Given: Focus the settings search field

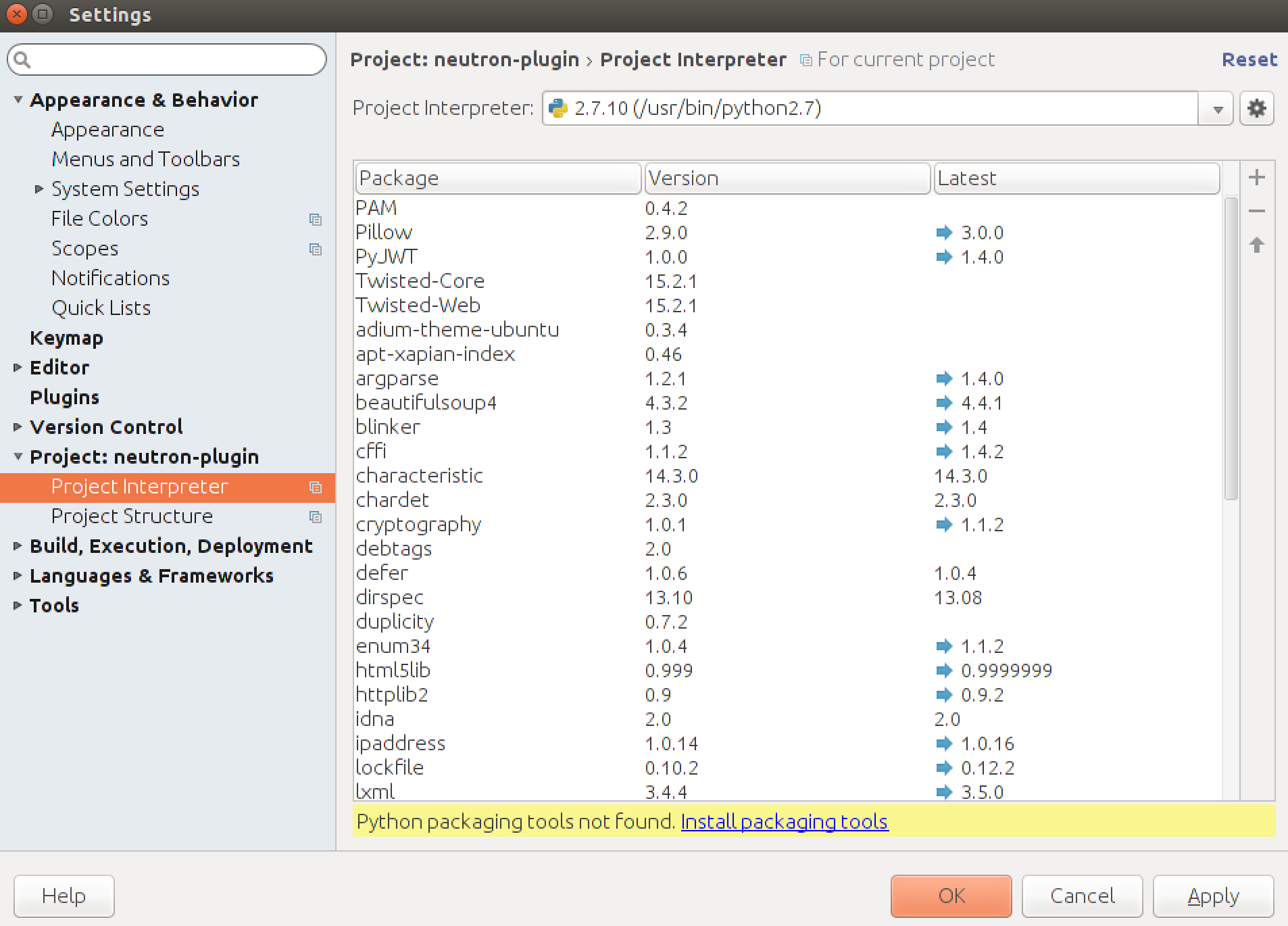Looking at the screenshot, I should (167, 60).
